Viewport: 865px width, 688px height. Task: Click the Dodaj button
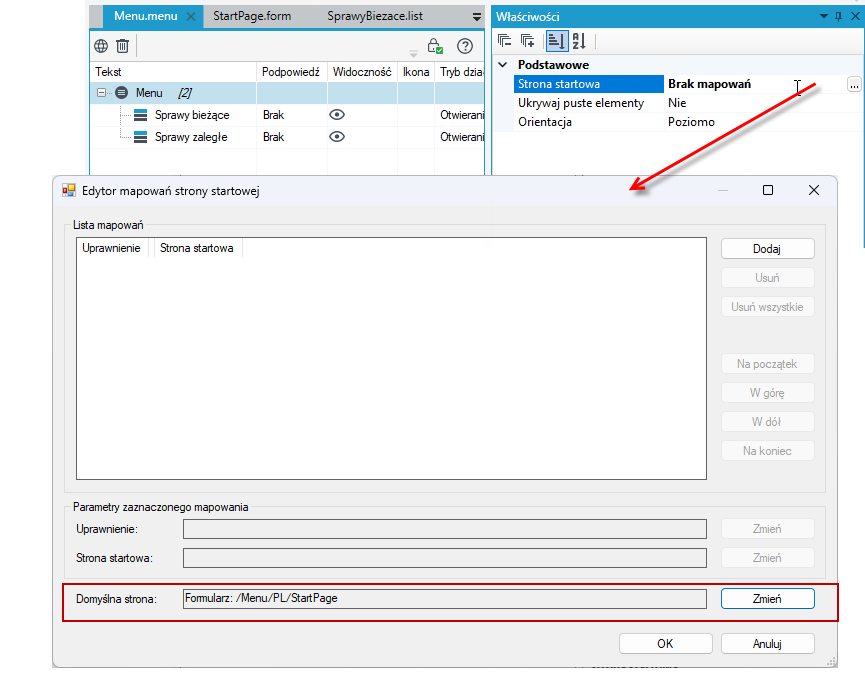coord(767,249)
